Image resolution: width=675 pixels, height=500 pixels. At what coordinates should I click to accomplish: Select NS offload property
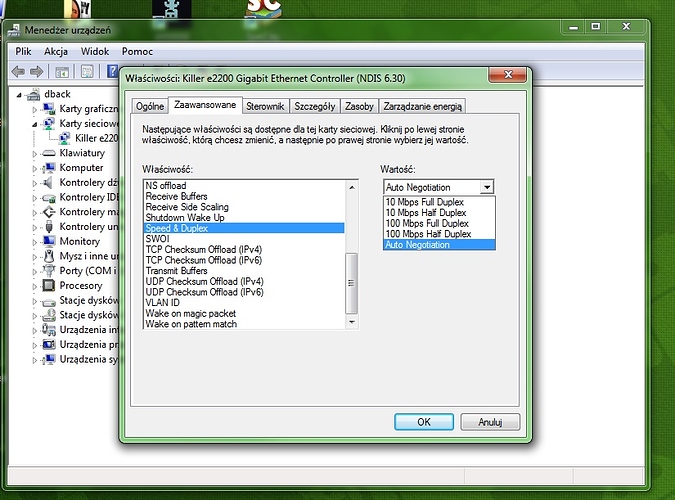pyautogui.click(x=244, y=186)
